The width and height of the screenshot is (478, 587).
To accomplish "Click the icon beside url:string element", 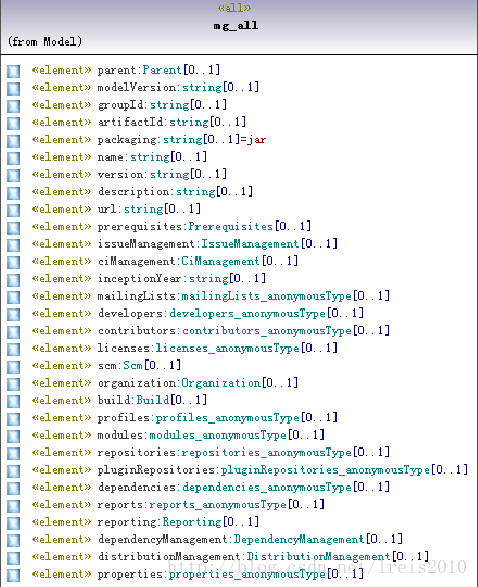I will click(x=13, y=210).
